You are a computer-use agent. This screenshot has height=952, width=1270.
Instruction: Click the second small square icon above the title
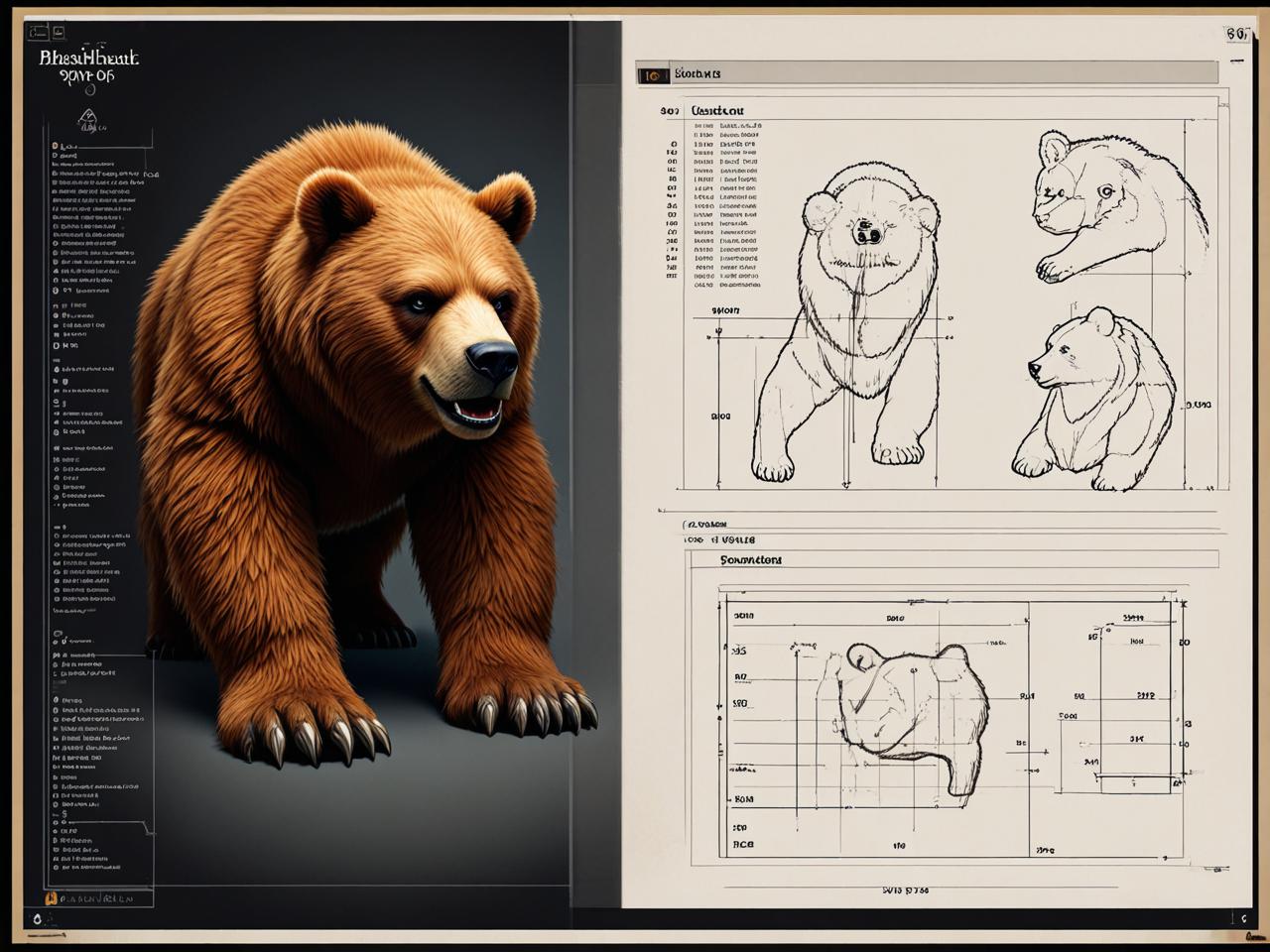tap(58, 33)
